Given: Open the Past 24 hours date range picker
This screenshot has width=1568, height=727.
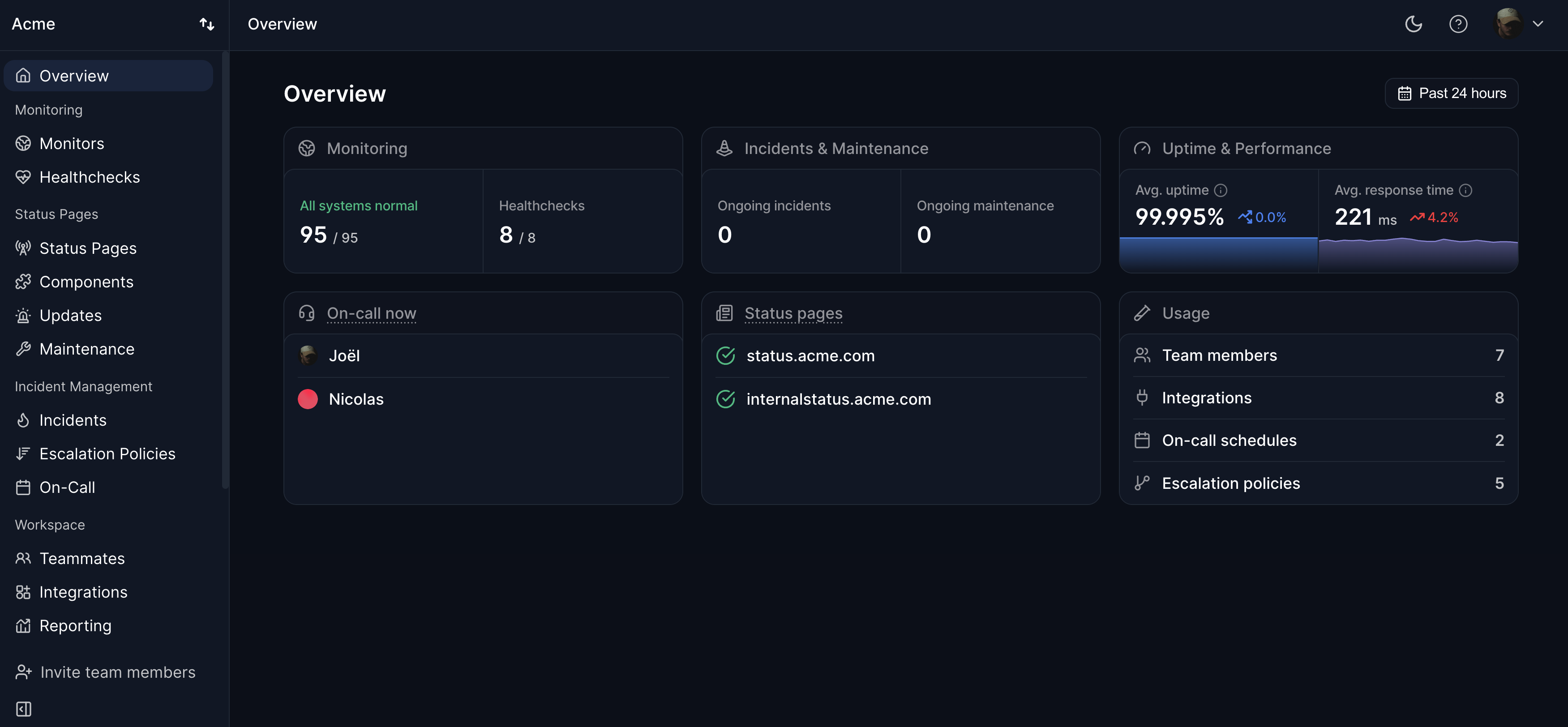Looking at the screenshot, I should [x=1452, y=93].
